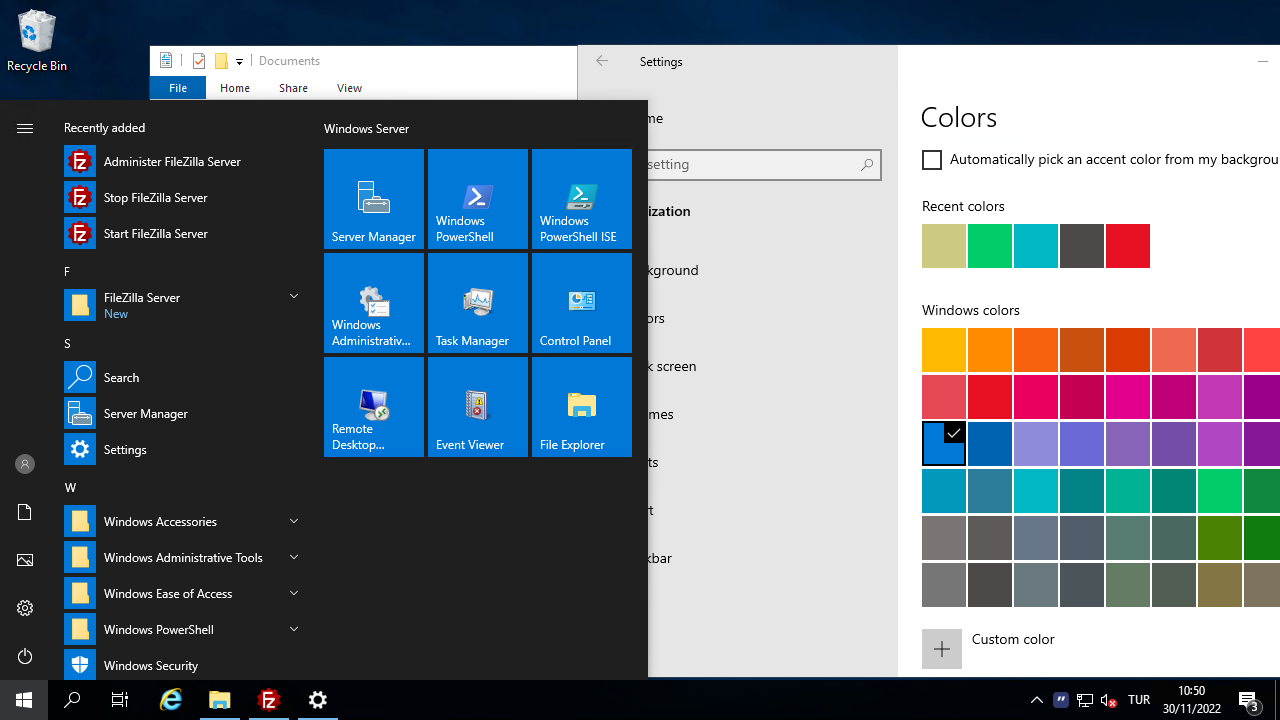1280x720 pixels.
Task: Go back in the Settings window
Action: click(x=602, y=61)
